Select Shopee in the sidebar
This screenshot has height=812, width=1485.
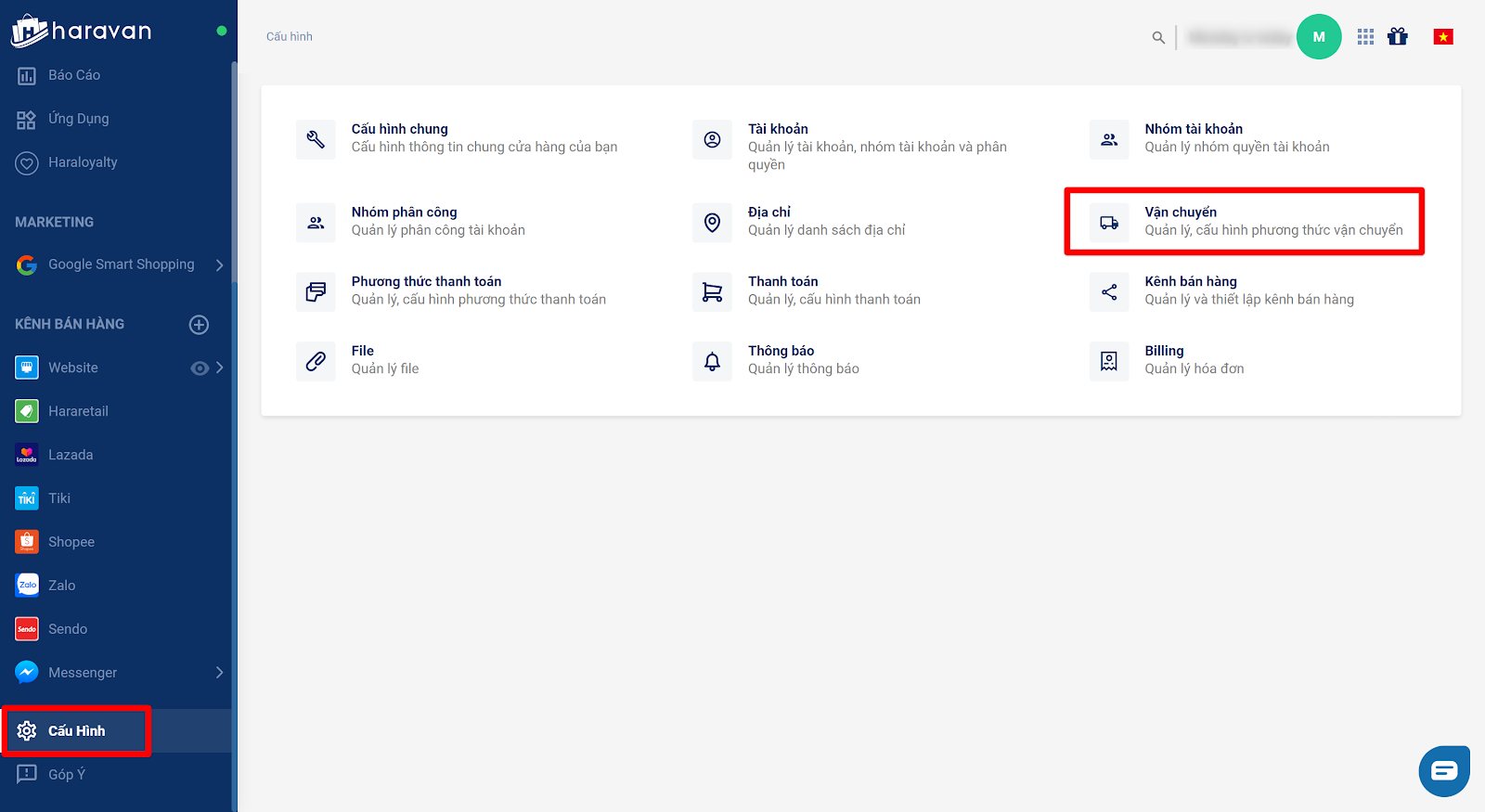(x=116, y=542)
